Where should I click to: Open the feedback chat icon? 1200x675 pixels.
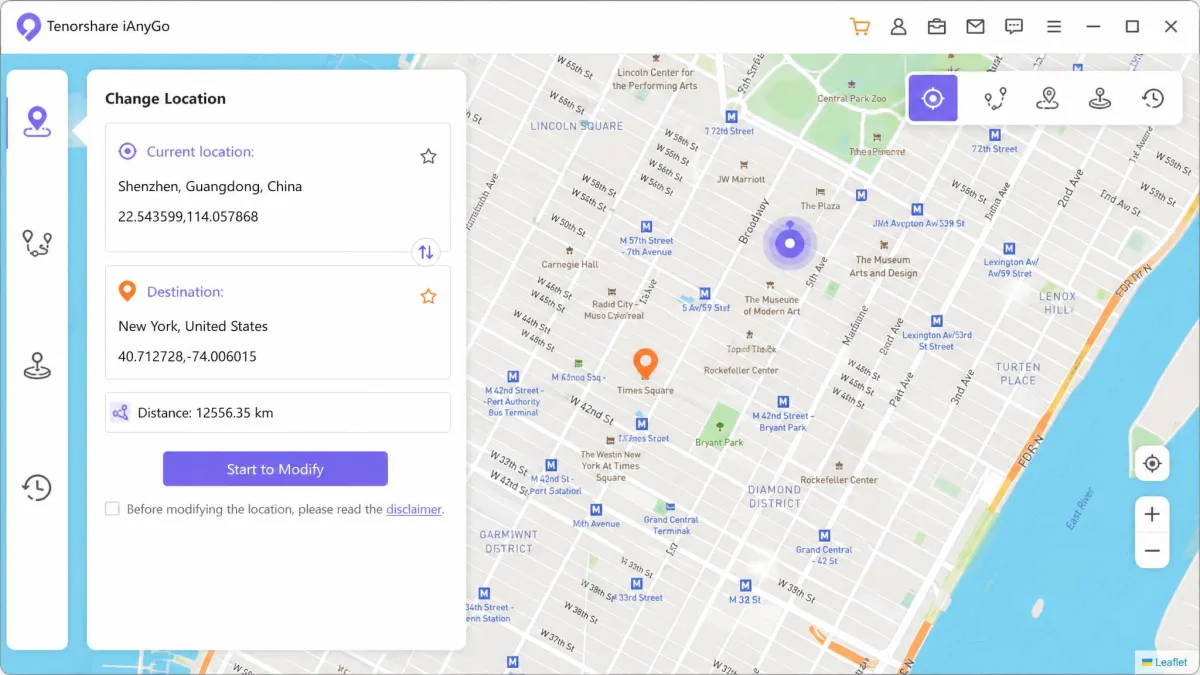1014,27
